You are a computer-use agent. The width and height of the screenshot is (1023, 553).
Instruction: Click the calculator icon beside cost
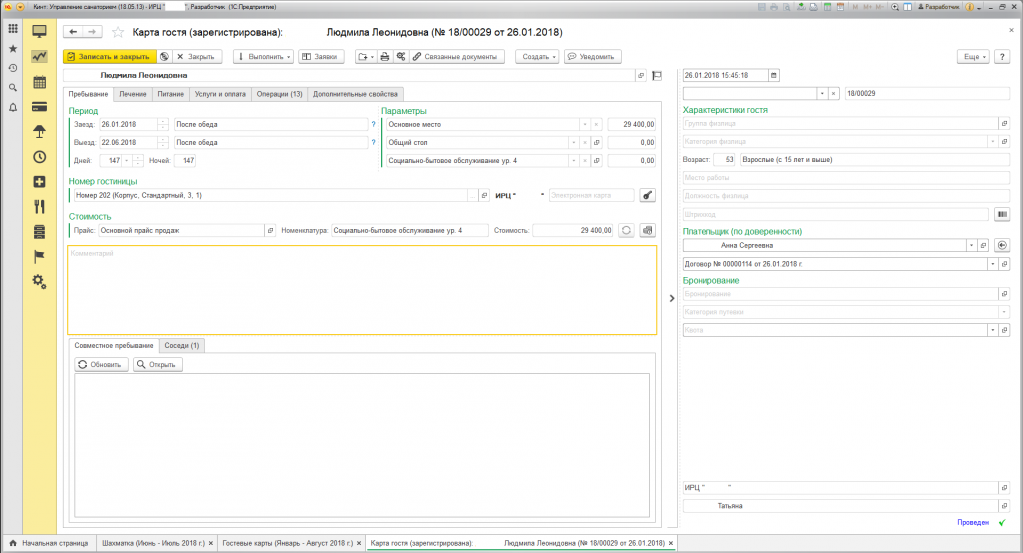(x=647, y=230)
